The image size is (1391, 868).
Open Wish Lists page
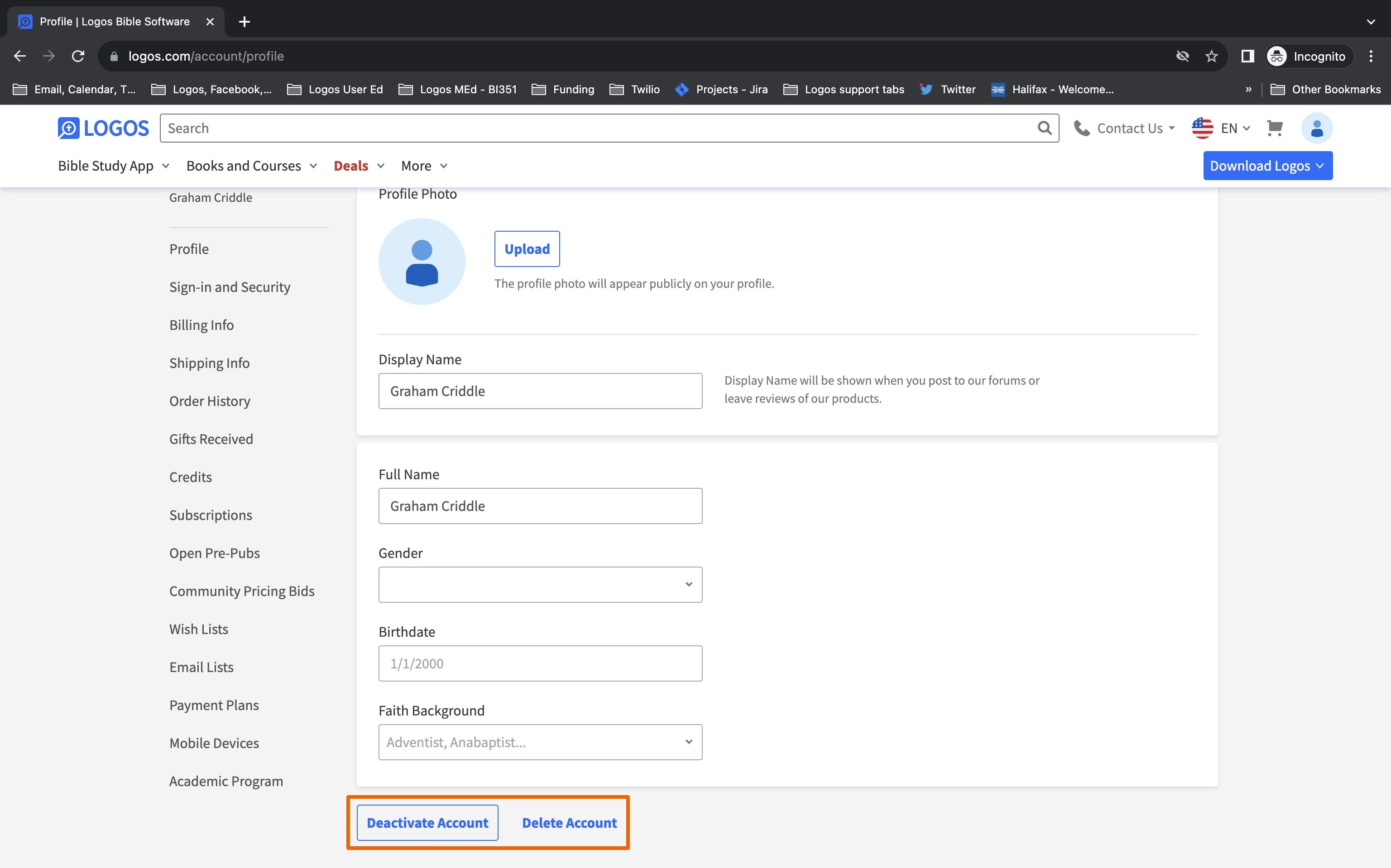(199, 629)
